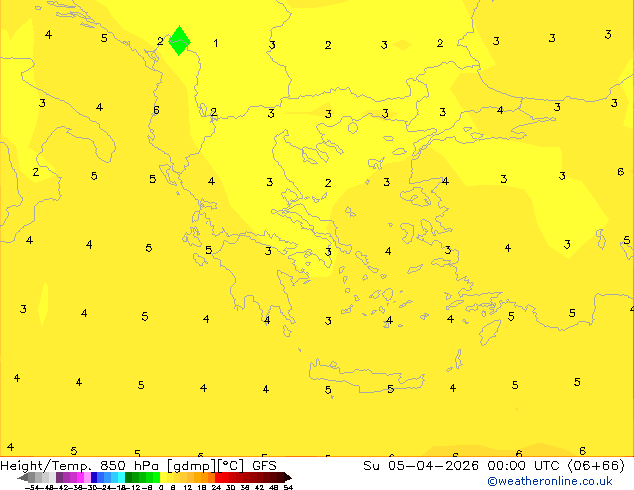This screenshot has width=634, height=490.
Task: Click the '00:00 UTC' time label
Action: point(523,466)
